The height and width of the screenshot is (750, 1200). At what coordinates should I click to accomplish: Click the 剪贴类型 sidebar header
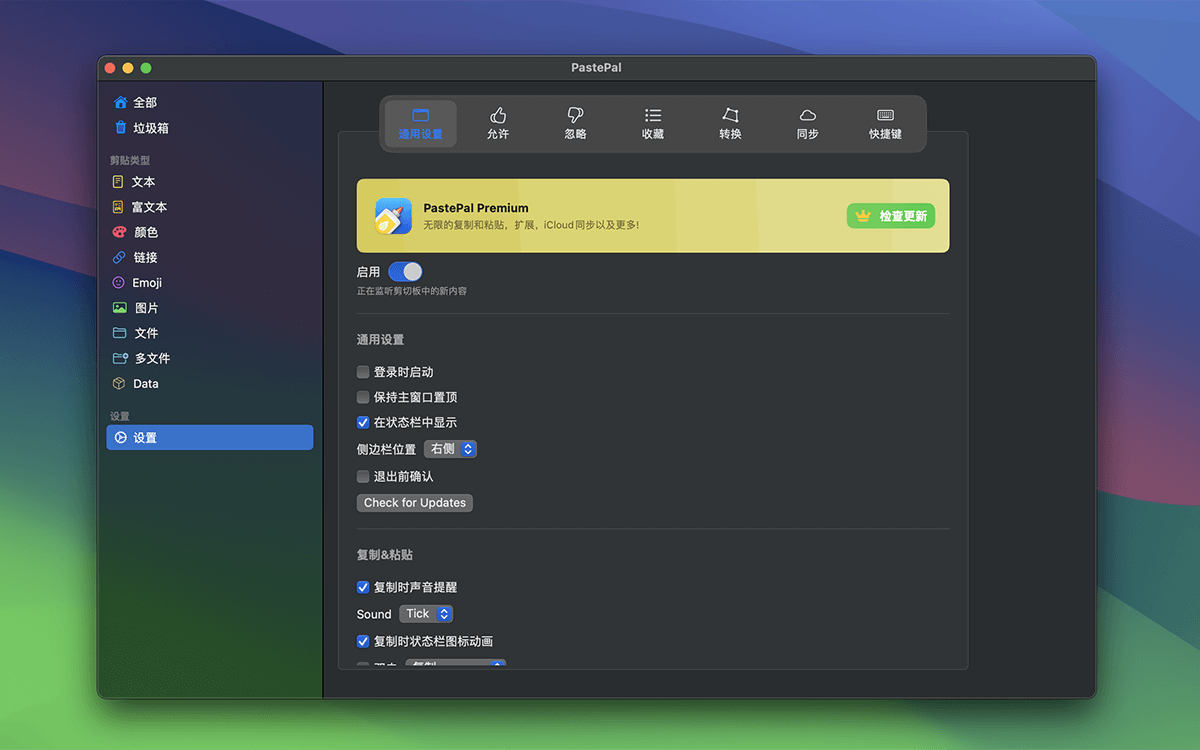pyautogui.click(x=130, y=160)
